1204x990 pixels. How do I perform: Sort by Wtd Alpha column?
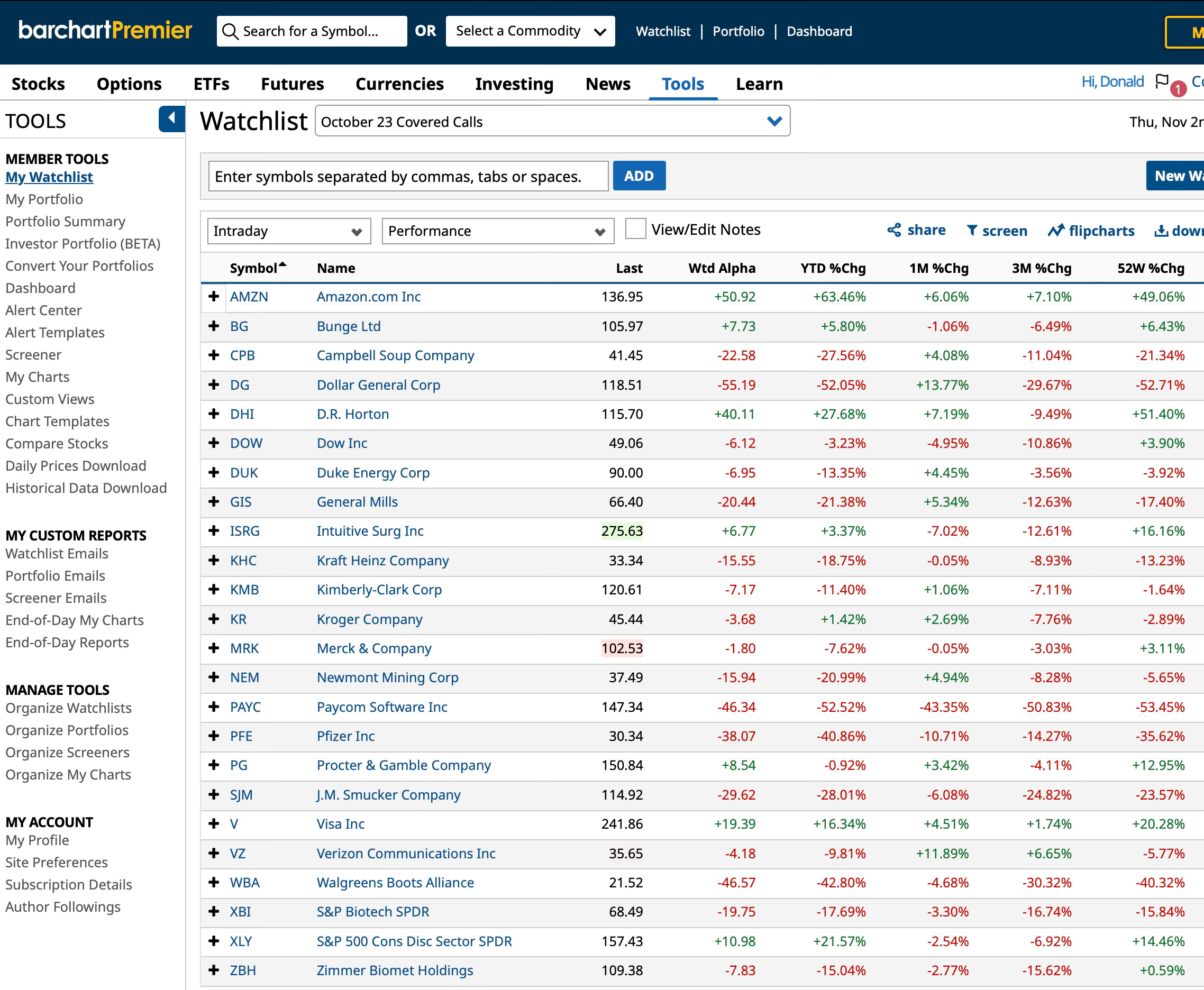[x=722, y=268]
